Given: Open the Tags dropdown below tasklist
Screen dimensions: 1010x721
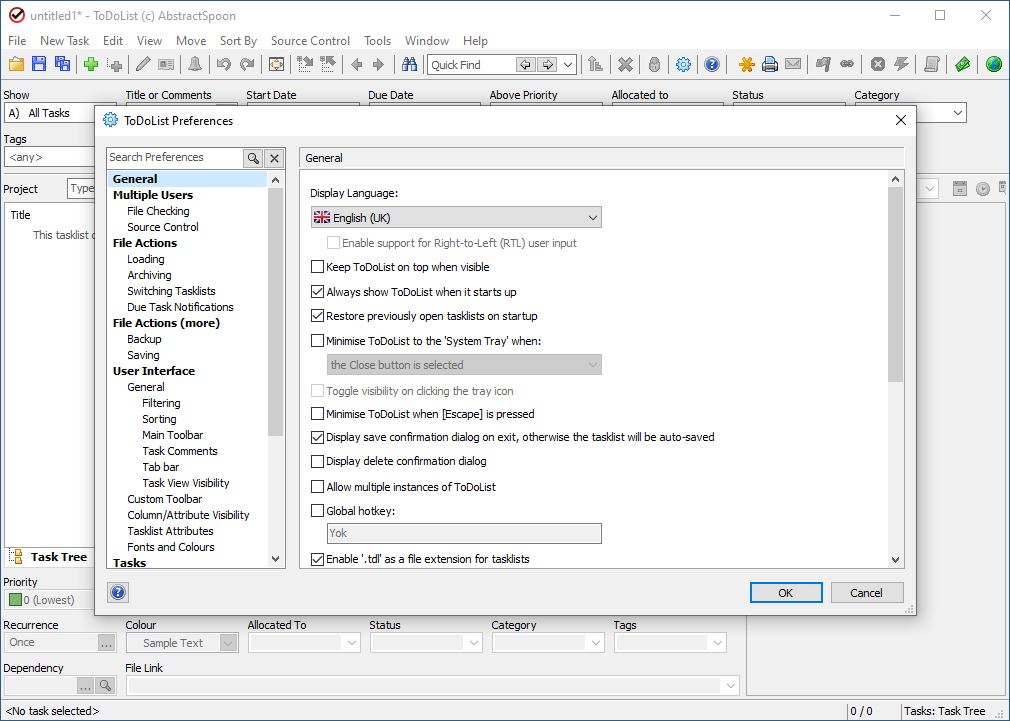Looking at the screenshot, I should point(718,643).
